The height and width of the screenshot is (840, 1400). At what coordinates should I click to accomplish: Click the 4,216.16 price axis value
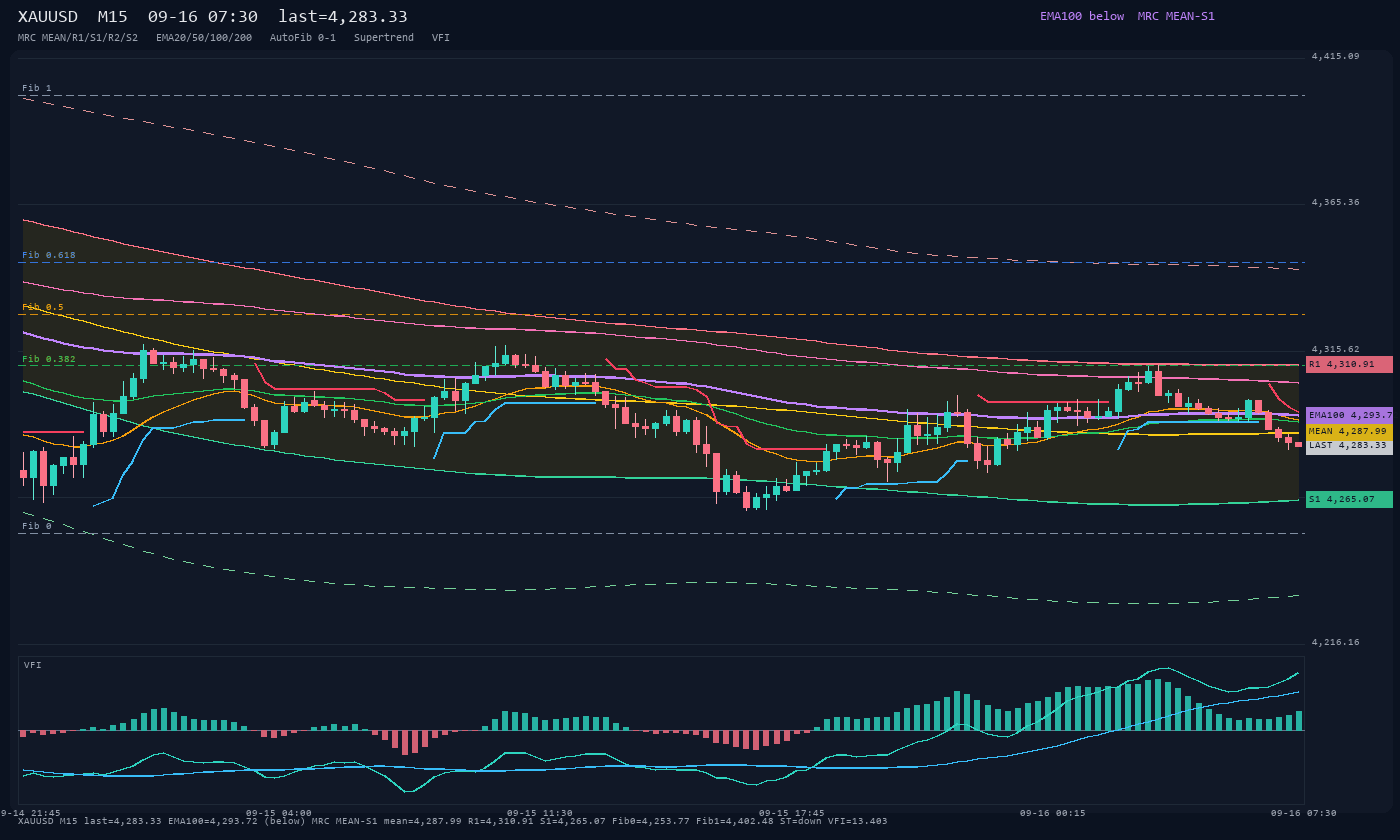coord(1336,643)
